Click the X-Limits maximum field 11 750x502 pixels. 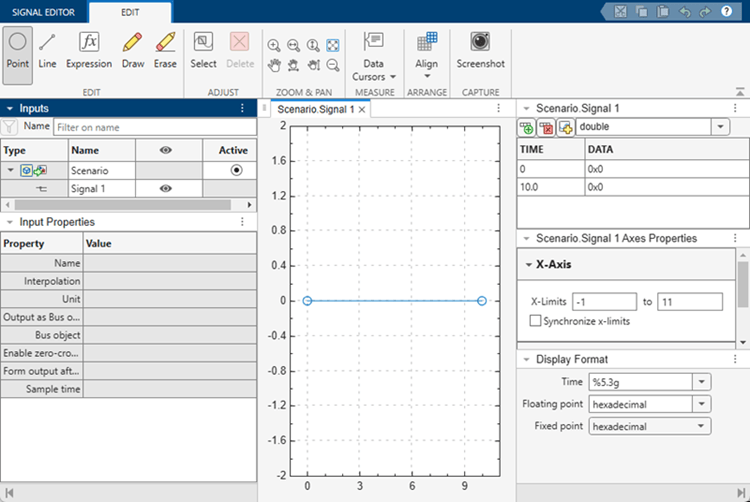tap(690, 302)
